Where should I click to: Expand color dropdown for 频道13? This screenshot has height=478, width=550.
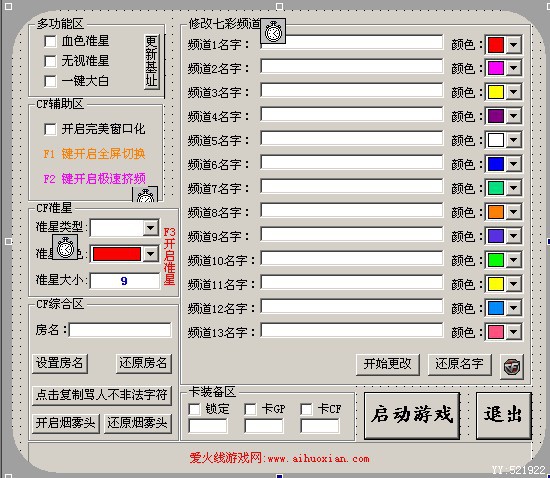(x=514, y=332)
